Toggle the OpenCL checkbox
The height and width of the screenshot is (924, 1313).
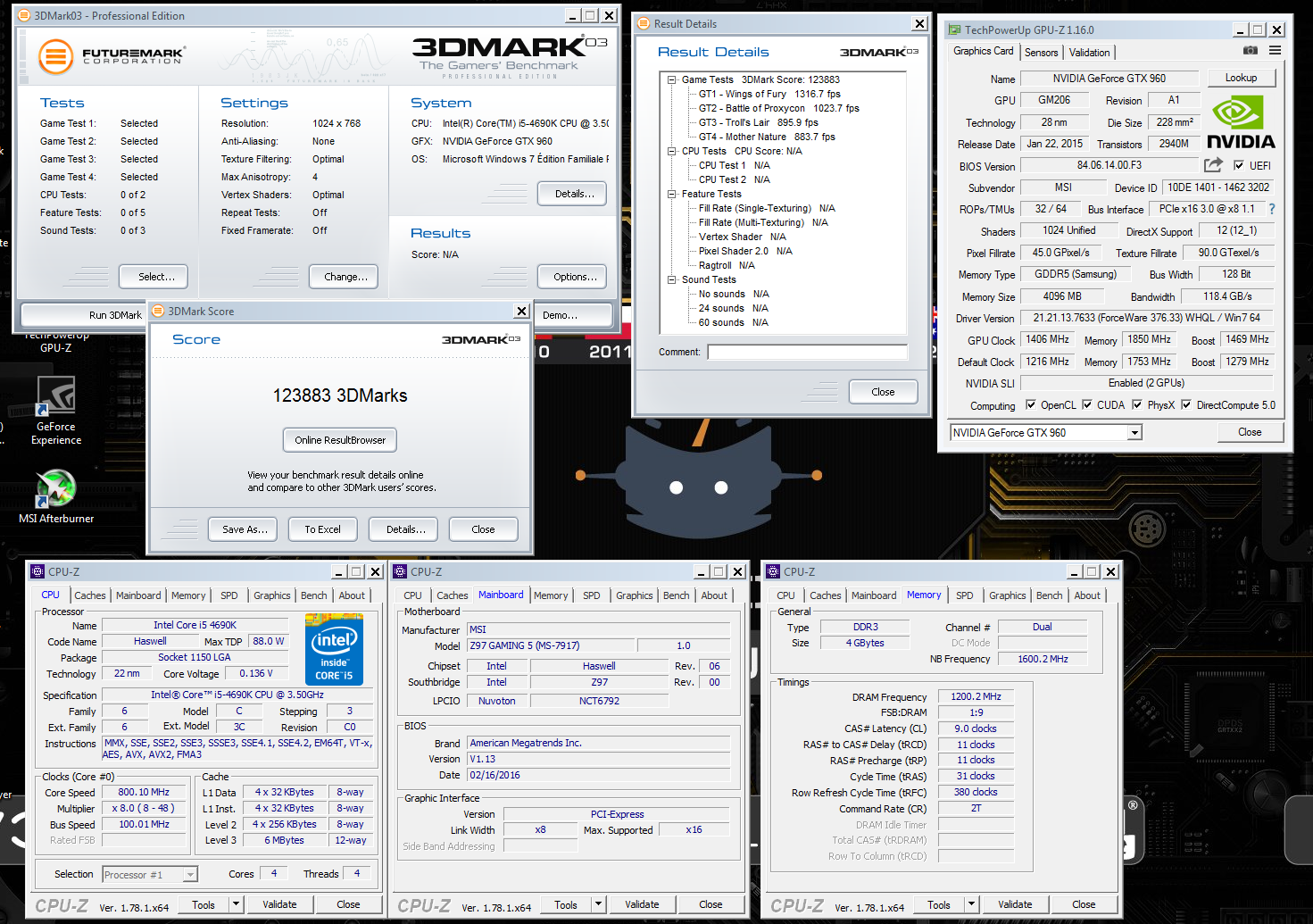(x=1031, y=404)
